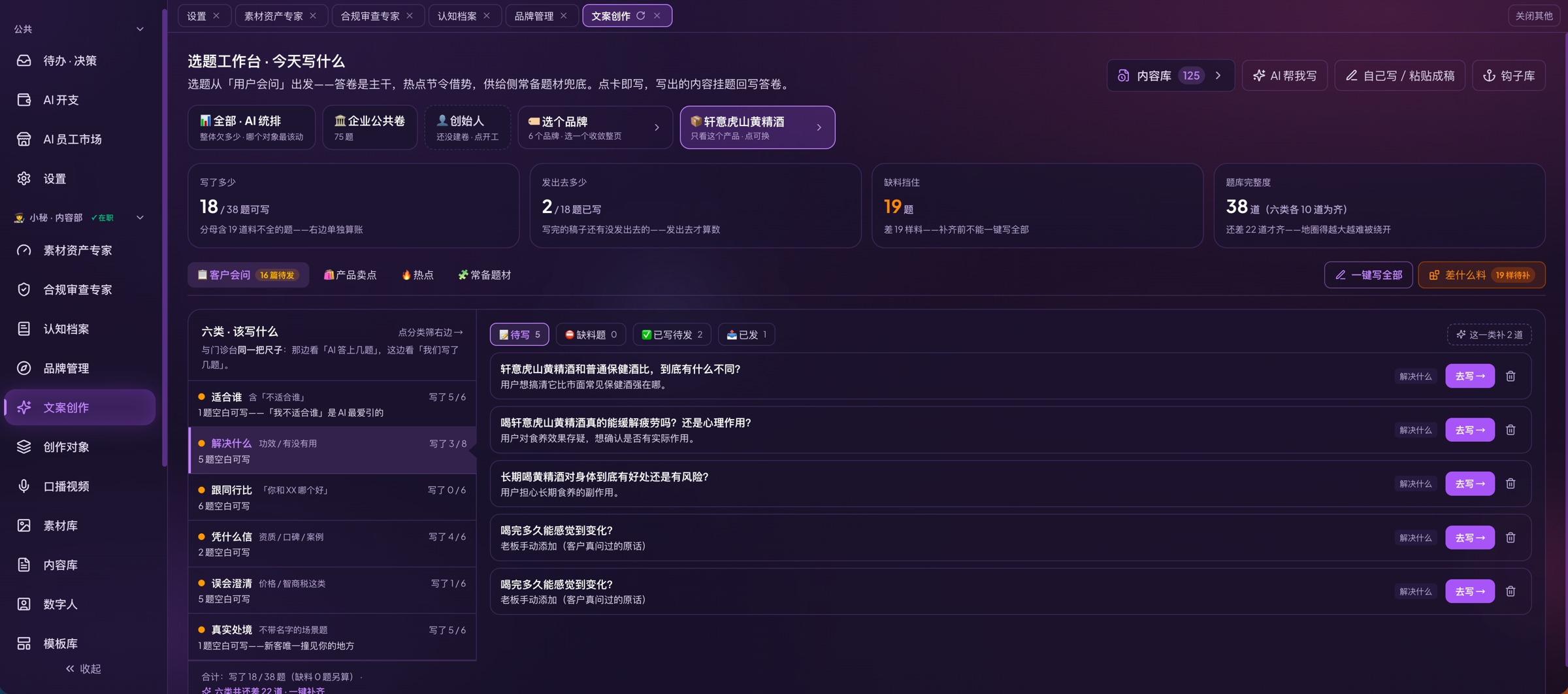Open 口播视频 microphone icon

[24, 486]
